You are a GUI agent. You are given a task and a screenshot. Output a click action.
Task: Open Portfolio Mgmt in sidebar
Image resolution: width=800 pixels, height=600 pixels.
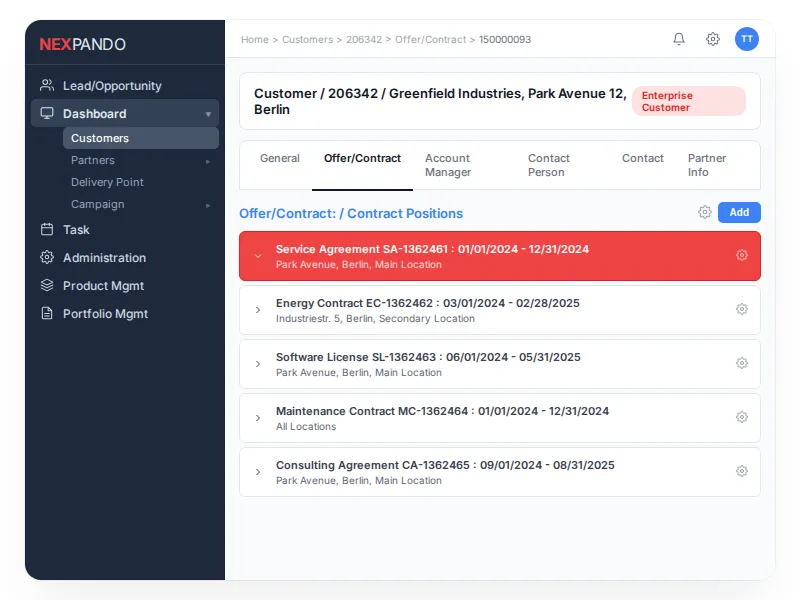106,314
